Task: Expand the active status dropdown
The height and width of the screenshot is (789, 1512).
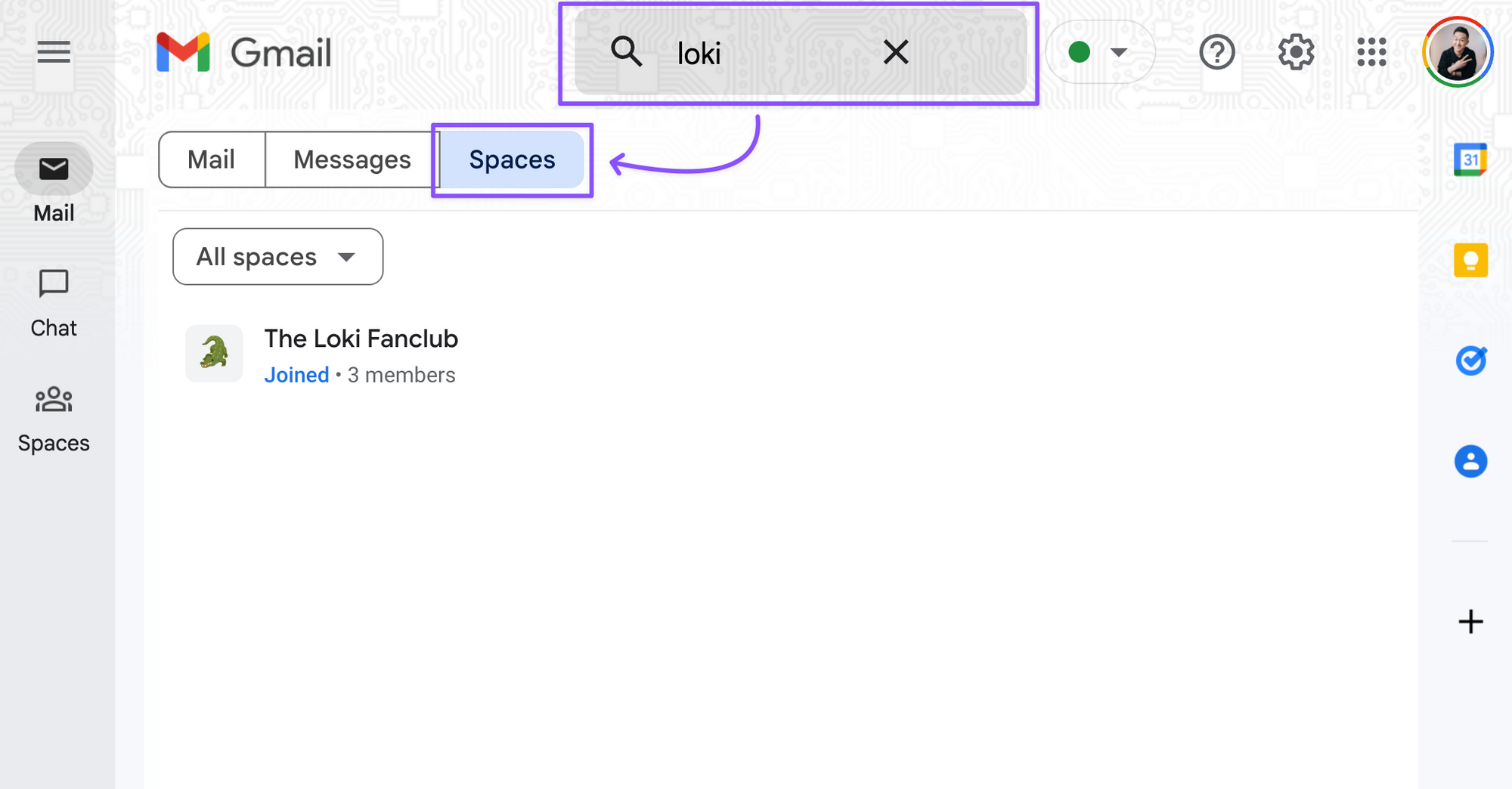Action: (1100, 52)
